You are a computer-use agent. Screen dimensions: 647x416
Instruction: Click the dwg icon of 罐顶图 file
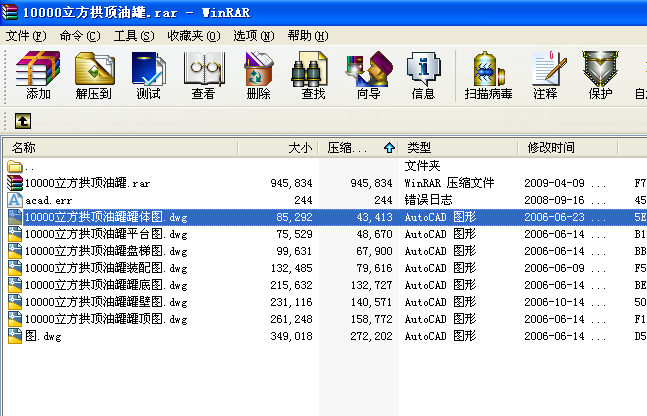15,319
